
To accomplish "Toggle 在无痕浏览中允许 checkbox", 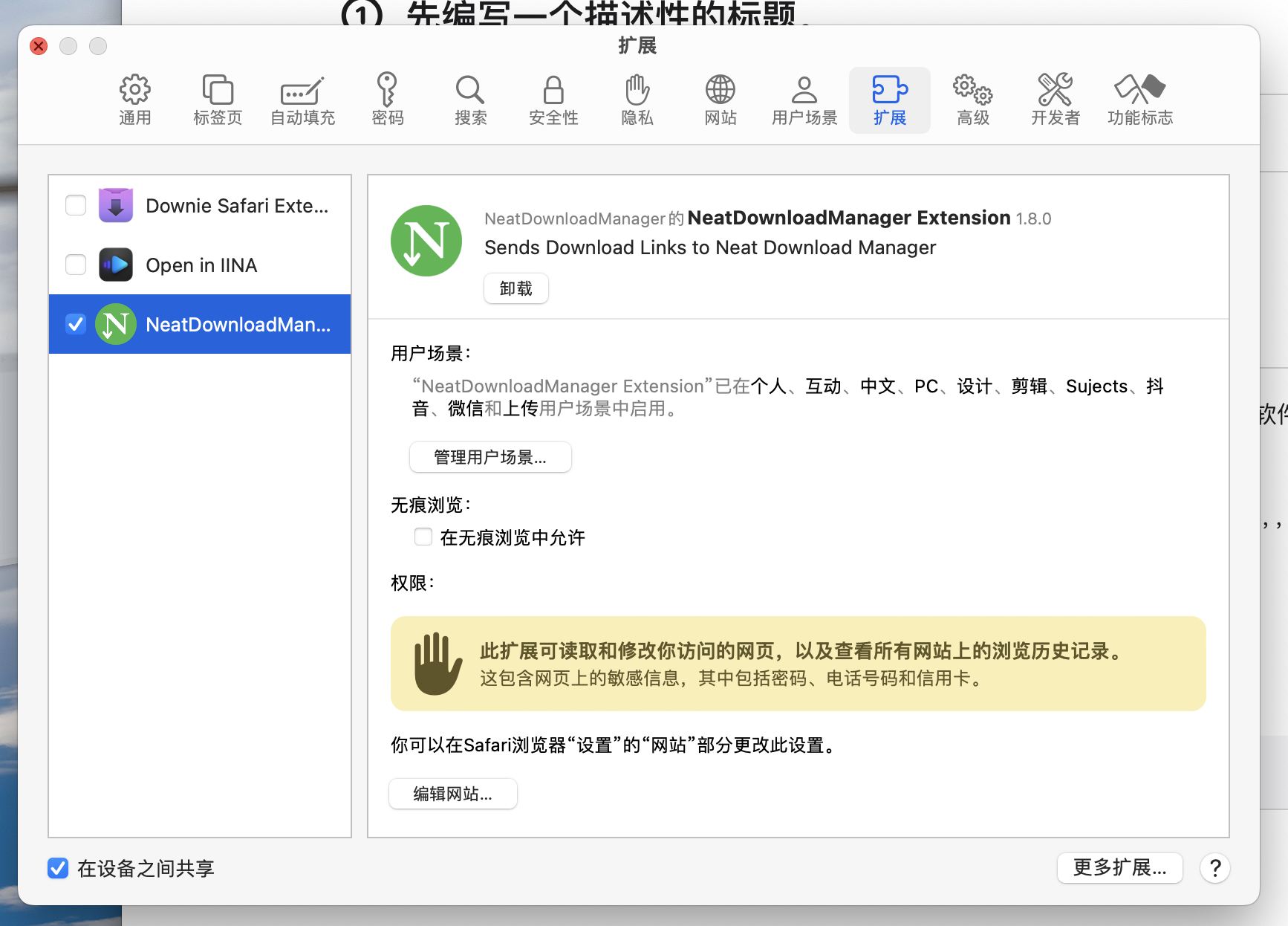I will point(423,537).
